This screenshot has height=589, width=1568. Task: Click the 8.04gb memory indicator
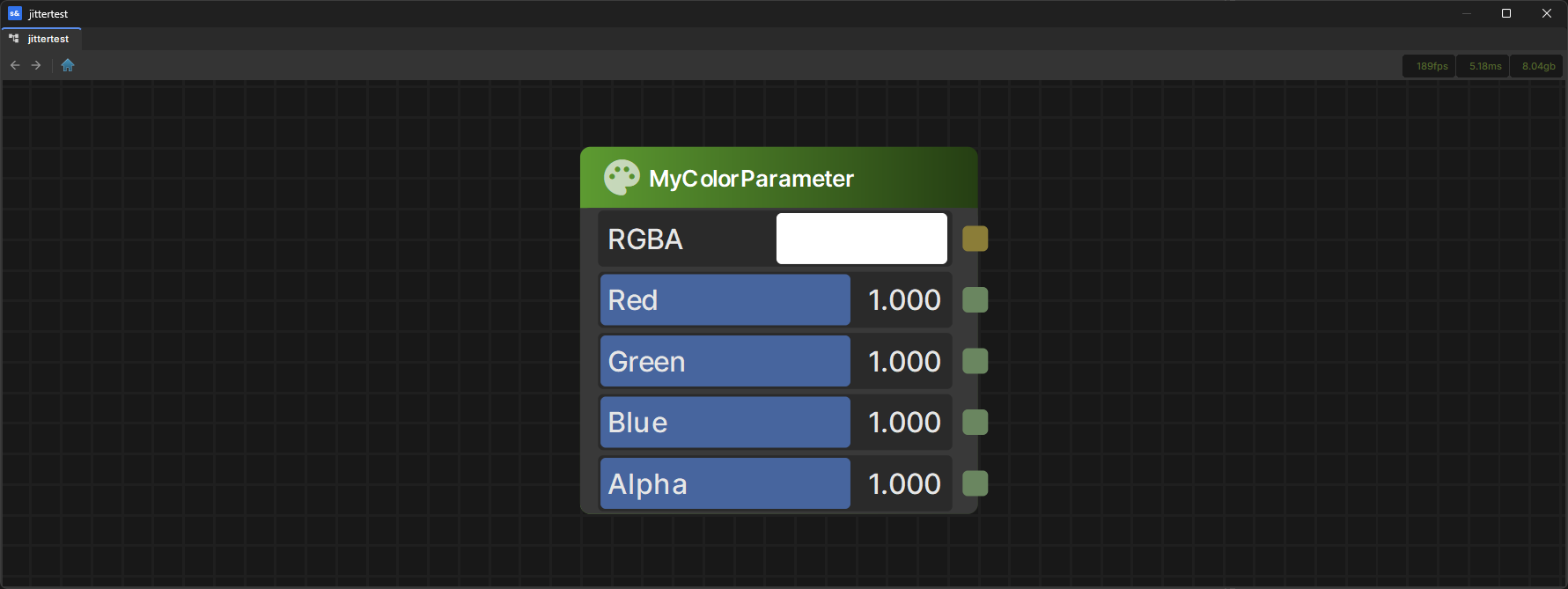[x=1538, y=66]
